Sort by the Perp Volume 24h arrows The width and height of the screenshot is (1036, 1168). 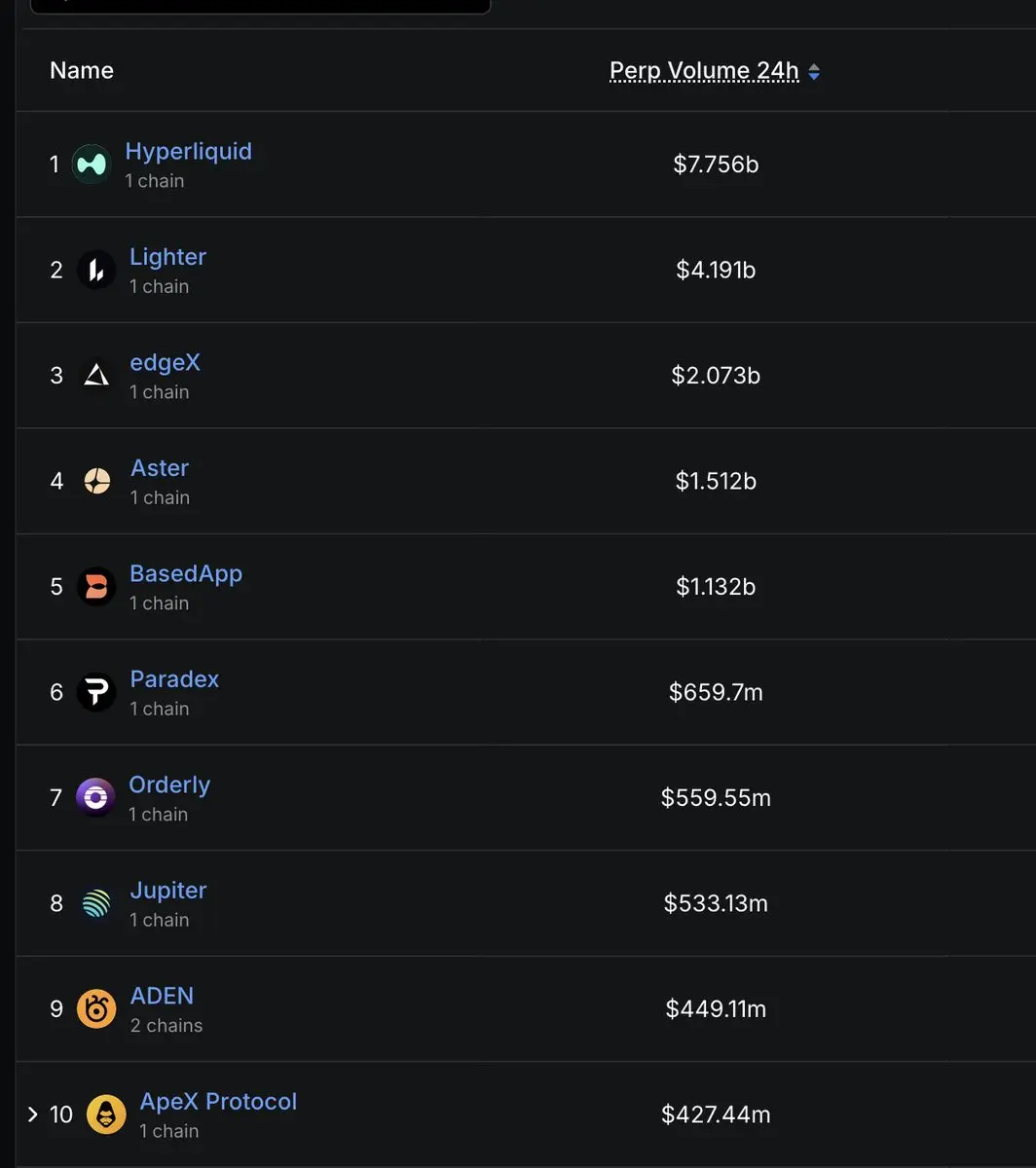(814, 72)
